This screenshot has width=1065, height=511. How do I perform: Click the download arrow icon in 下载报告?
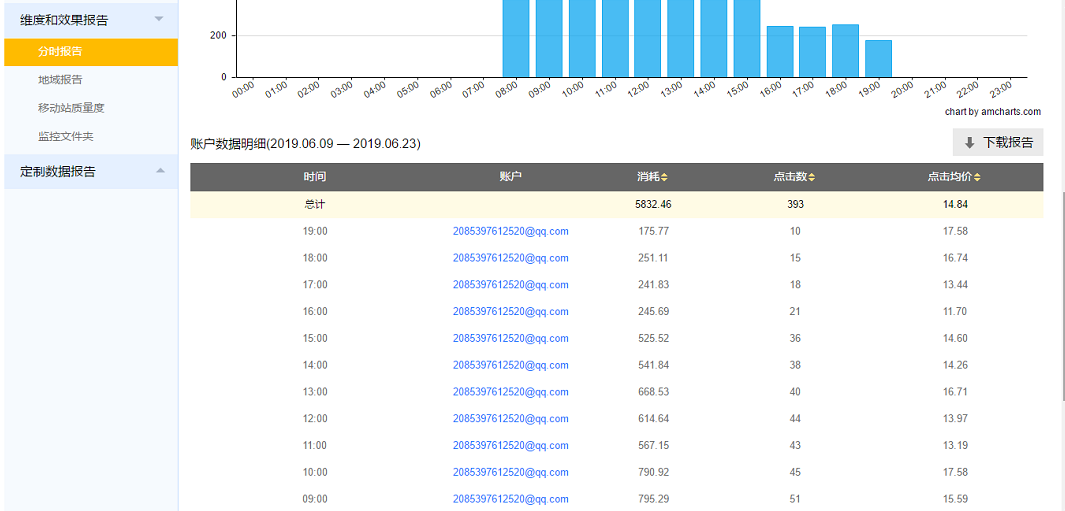969,143
